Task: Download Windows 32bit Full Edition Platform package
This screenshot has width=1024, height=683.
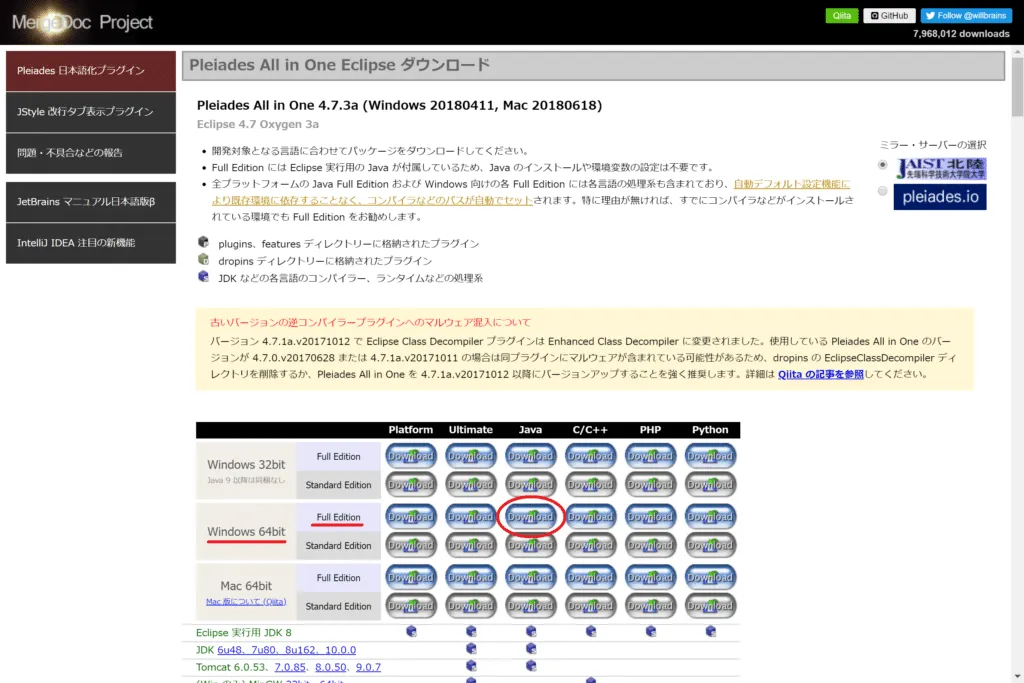Action: click(411, 456)
